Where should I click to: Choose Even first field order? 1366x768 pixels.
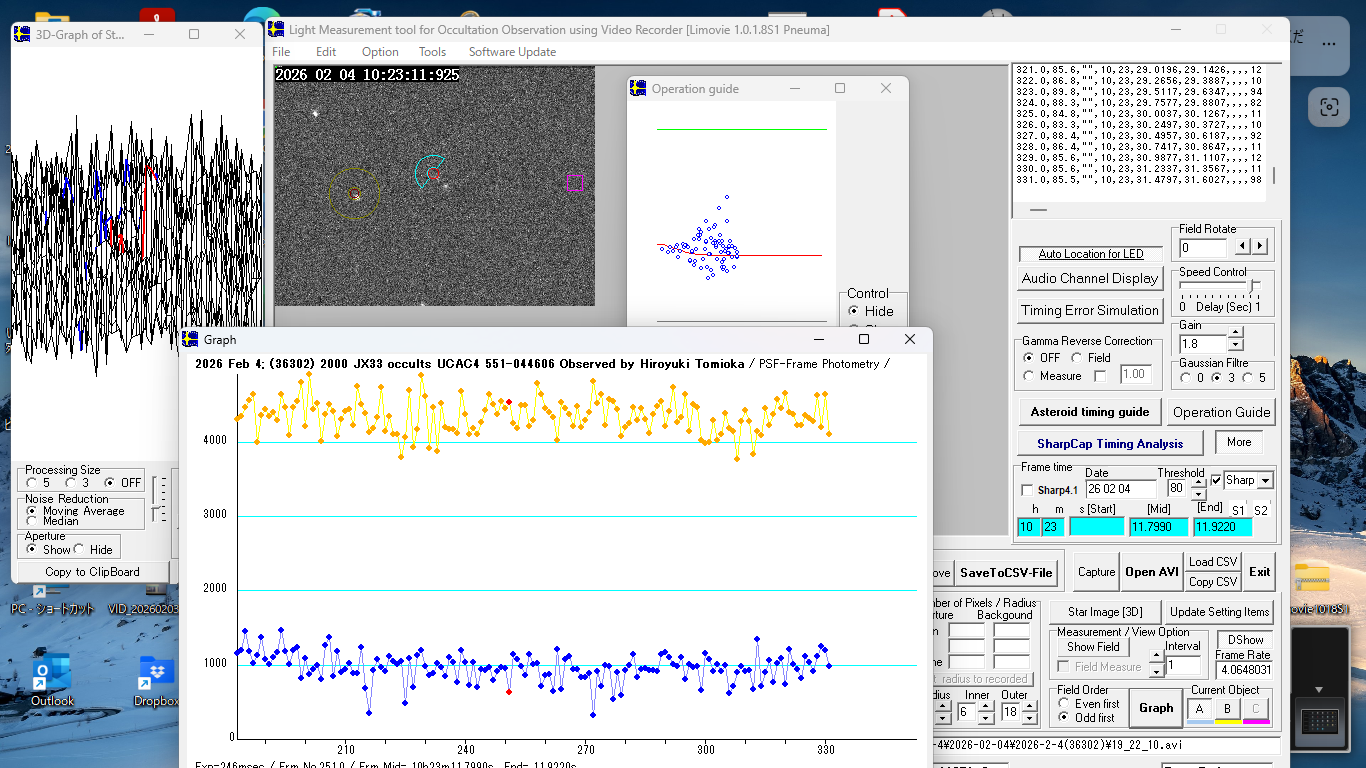pos(1064,703)
